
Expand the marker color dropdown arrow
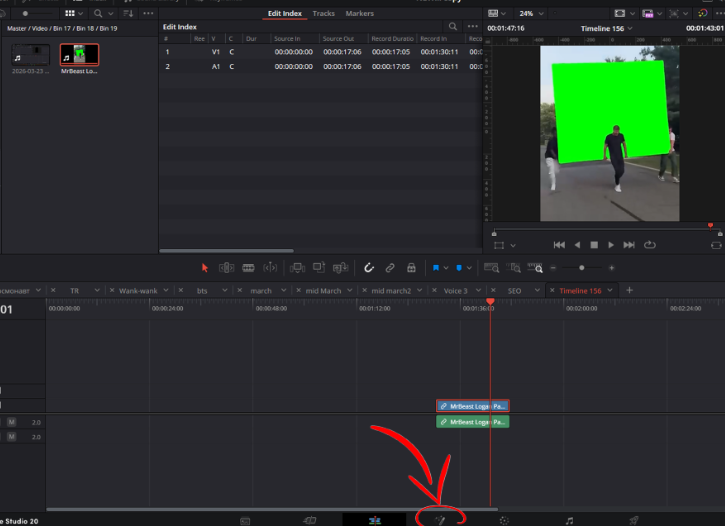pyautogui.click(x=469, y=268)
